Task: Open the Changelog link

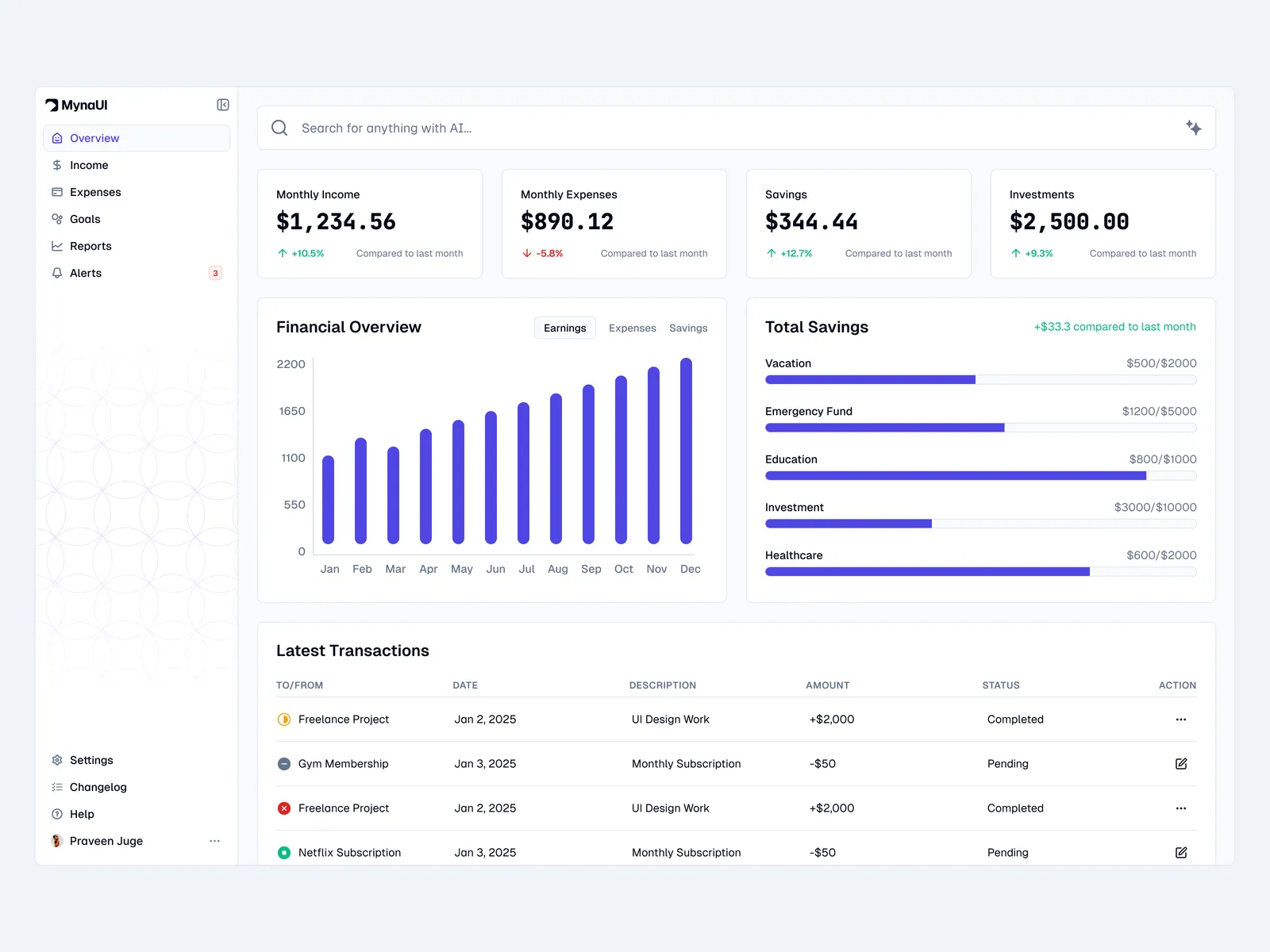Action: pos(98,787)
